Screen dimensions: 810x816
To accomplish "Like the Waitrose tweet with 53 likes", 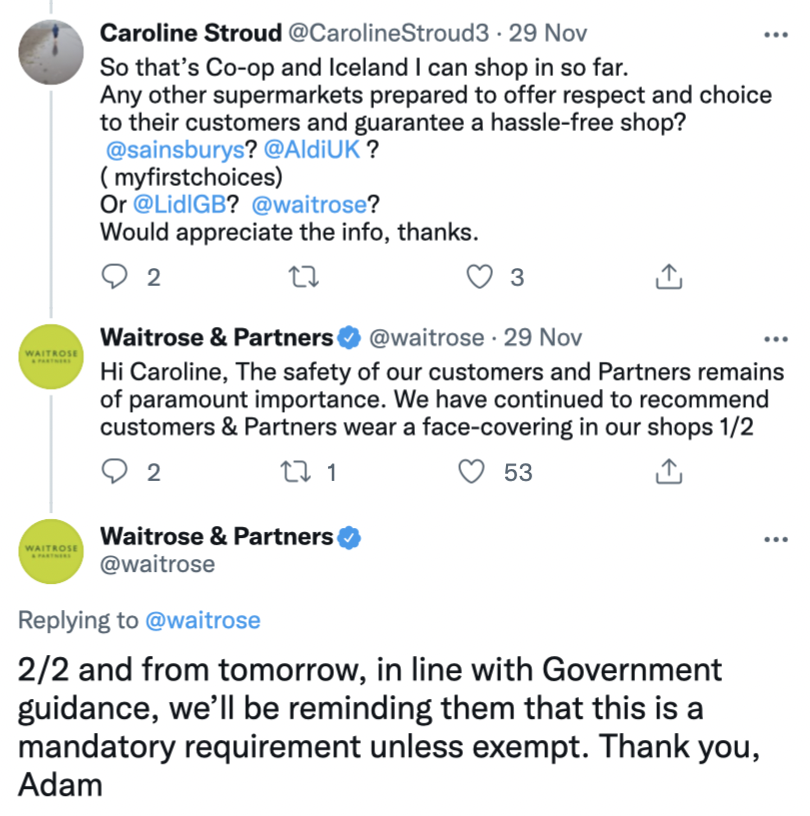I will tap(471, 471).
